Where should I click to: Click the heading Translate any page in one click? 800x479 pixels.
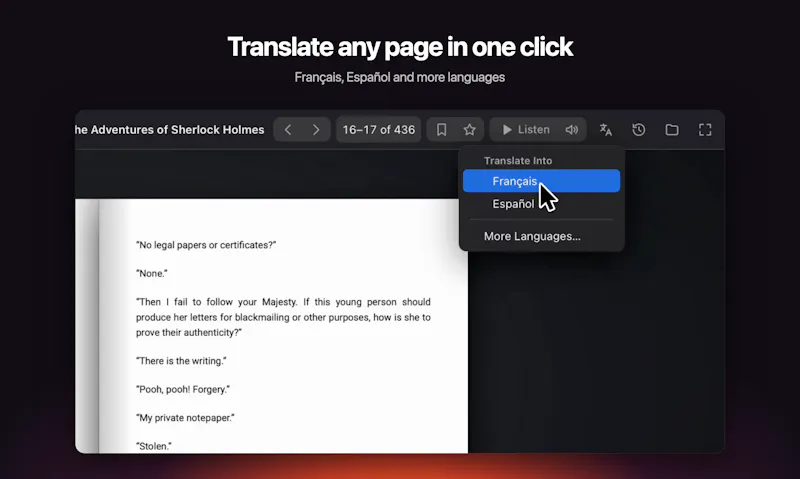[400, 47]
